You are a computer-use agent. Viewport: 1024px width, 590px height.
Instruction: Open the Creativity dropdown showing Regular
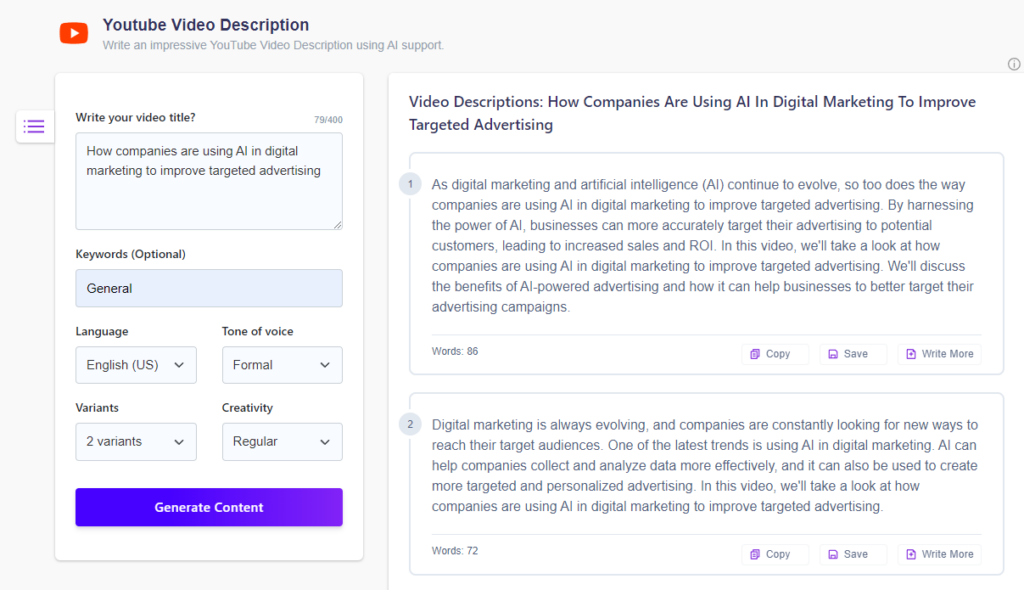click(282, 442)
